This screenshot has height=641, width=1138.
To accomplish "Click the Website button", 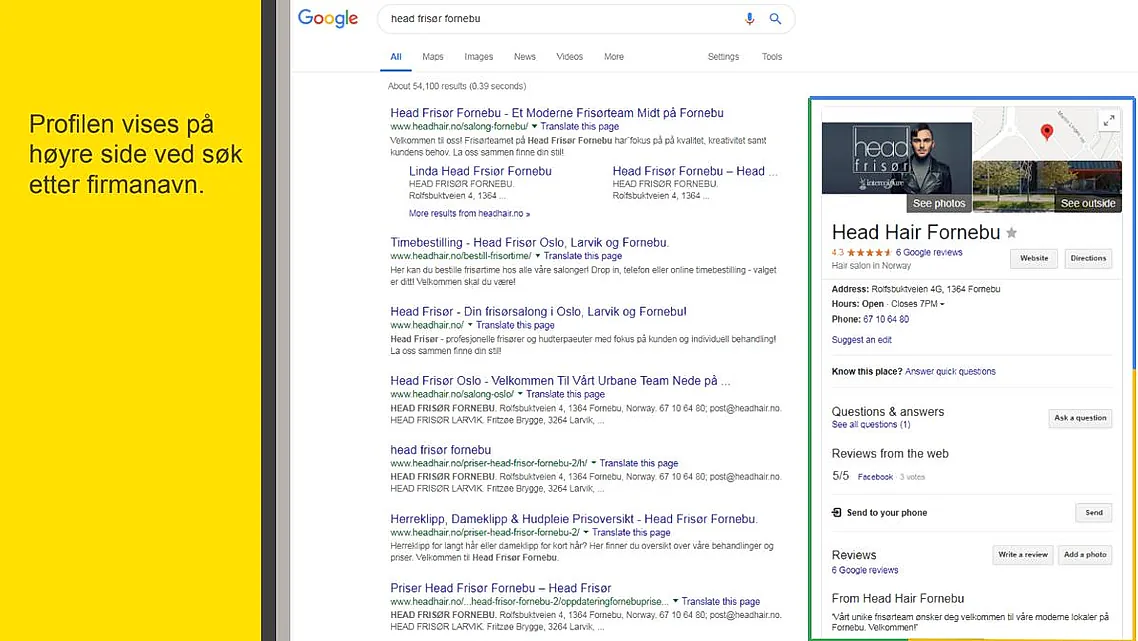I will click(x=1034, y=258).
